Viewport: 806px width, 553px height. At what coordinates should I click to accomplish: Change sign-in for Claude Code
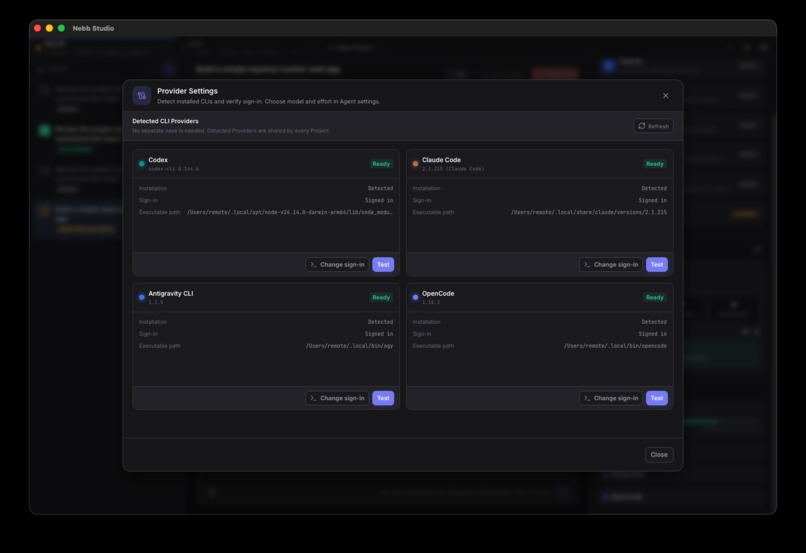611,264
